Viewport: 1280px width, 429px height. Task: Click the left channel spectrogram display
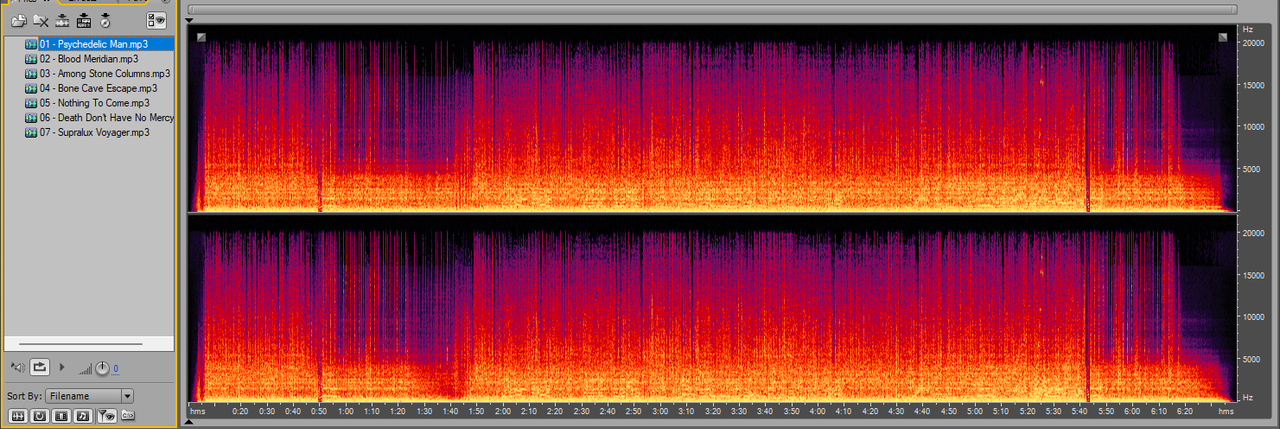click(x=712, y=120)
